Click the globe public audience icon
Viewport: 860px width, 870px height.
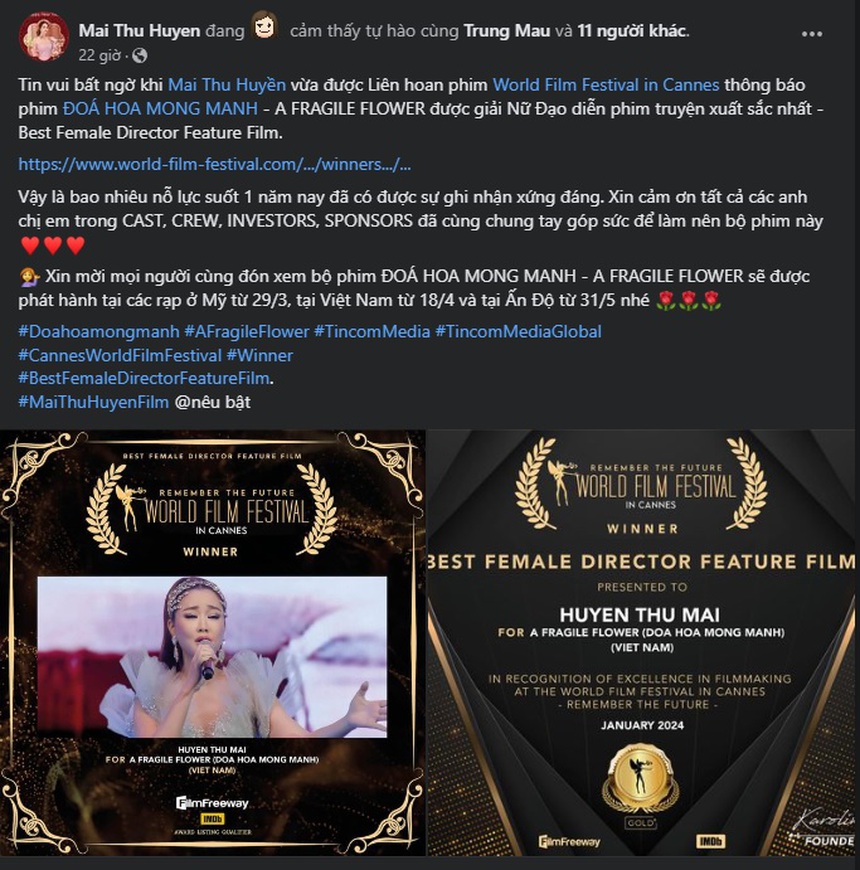coord(140,55)
